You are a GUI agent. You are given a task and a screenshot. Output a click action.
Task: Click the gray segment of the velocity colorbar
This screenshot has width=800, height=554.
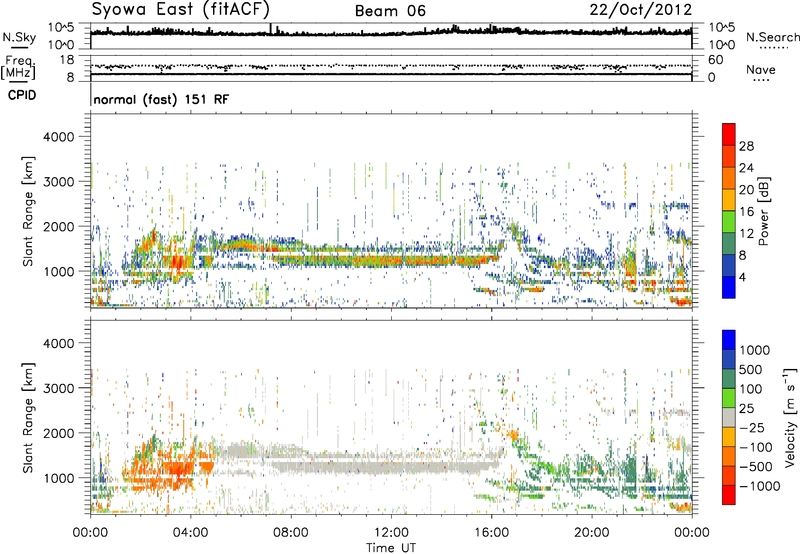pos(729,417)
